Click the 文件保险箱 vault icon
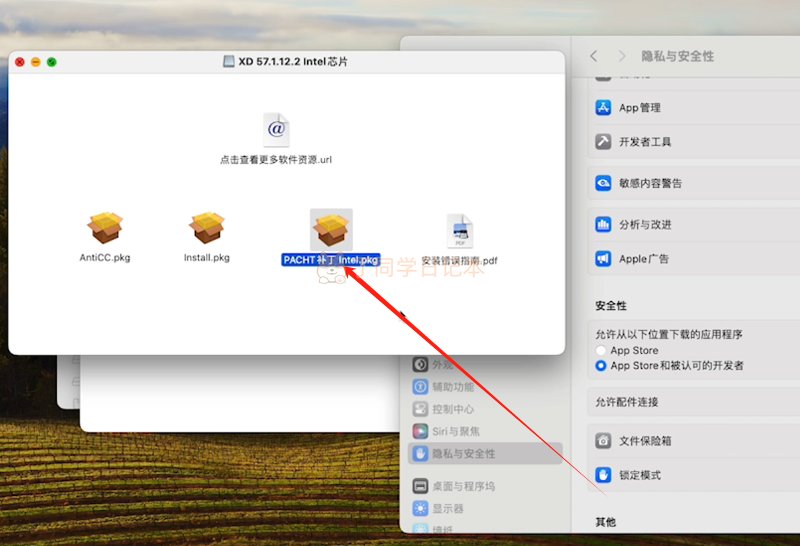 [603, 440]
